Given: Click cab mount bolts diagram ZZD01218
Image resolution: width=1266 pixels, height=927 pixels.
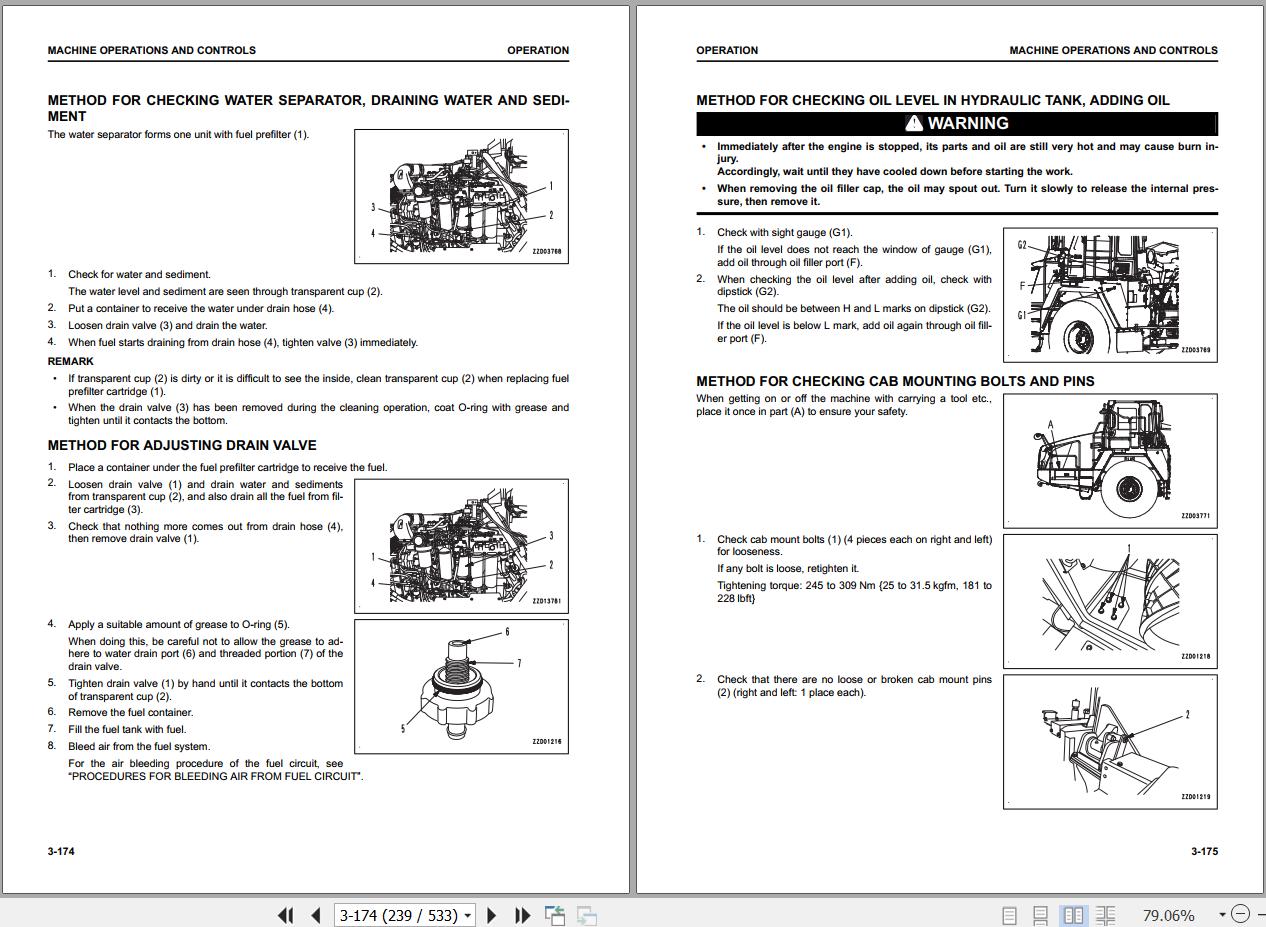Looking at the screenshot, I should pyautogui.click(x=1110, y=601).
